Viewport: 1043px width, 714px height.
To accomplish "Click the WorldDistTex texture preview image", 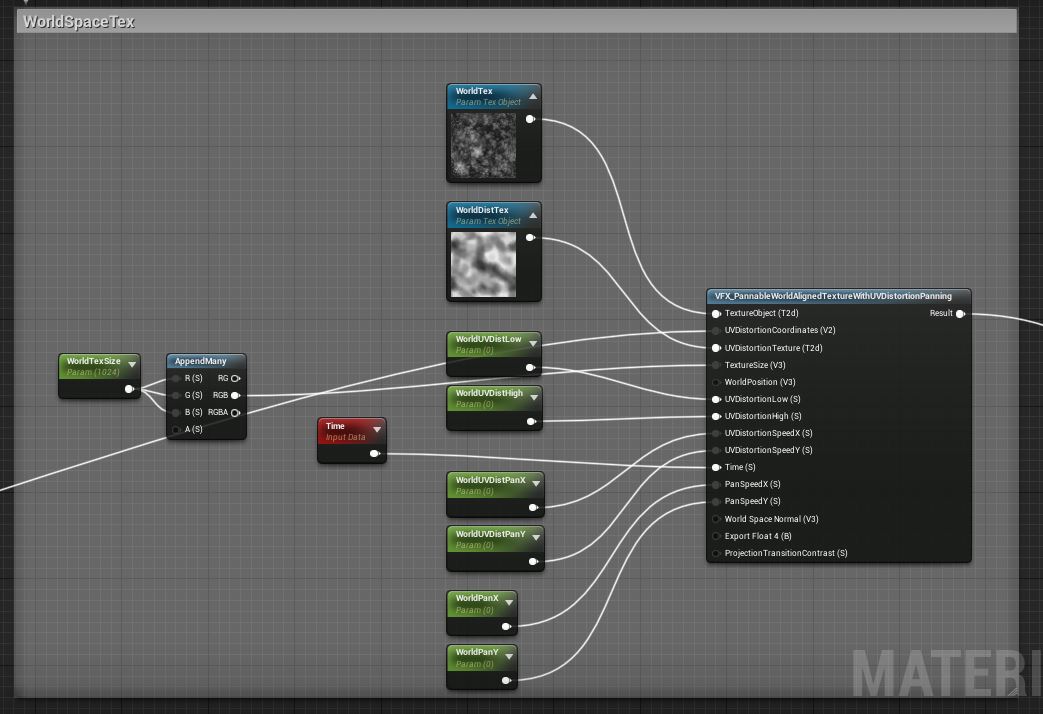I will click(483, 264).
